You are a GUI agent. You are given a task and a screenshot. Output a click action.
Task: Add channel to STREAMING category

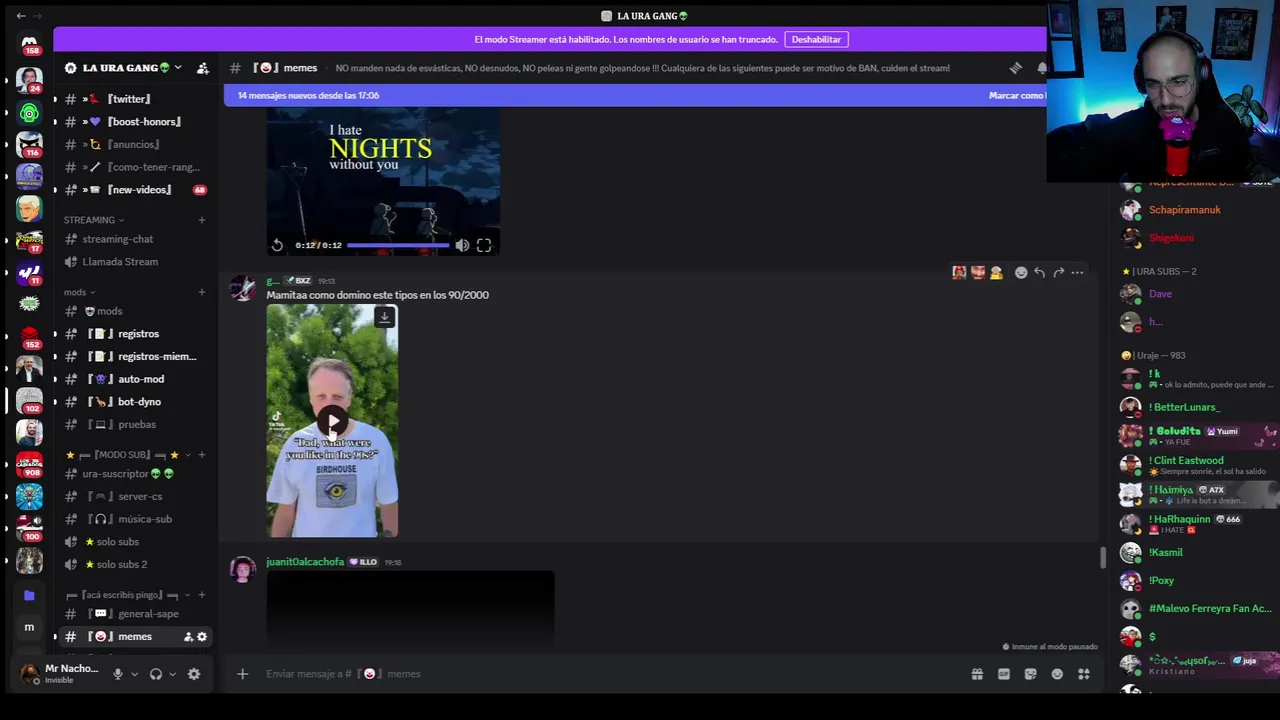[x=202, y=220]
